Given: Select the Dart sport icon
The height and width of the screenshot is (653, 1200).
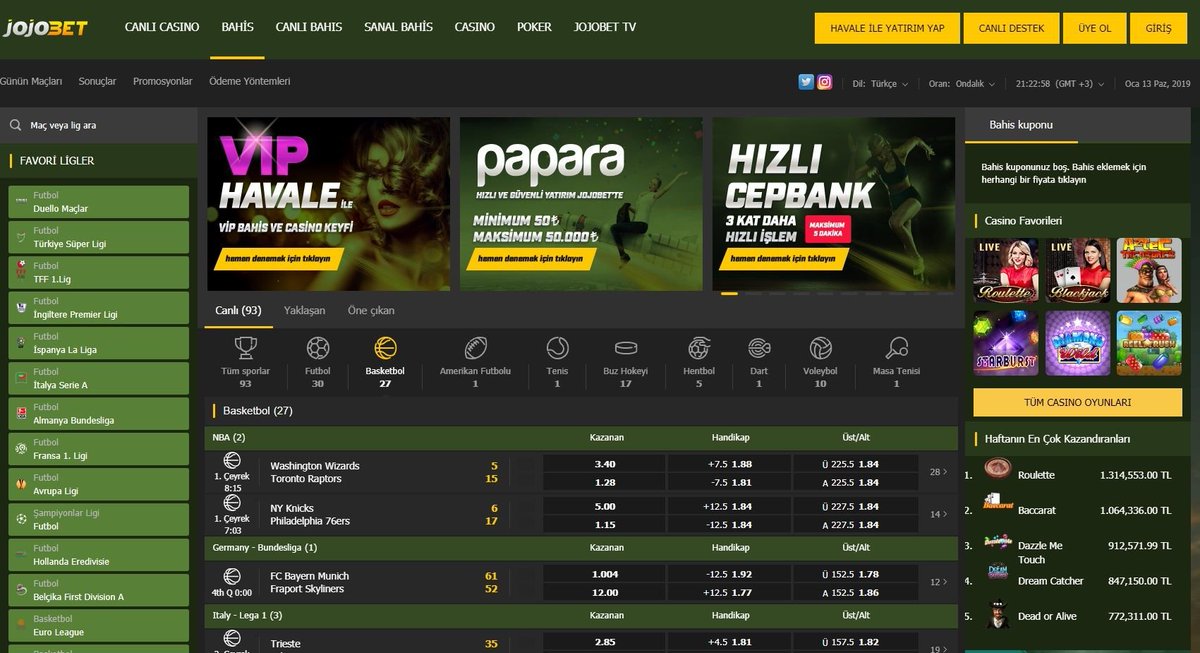Looking at the screenshot, I should (759, 348).
